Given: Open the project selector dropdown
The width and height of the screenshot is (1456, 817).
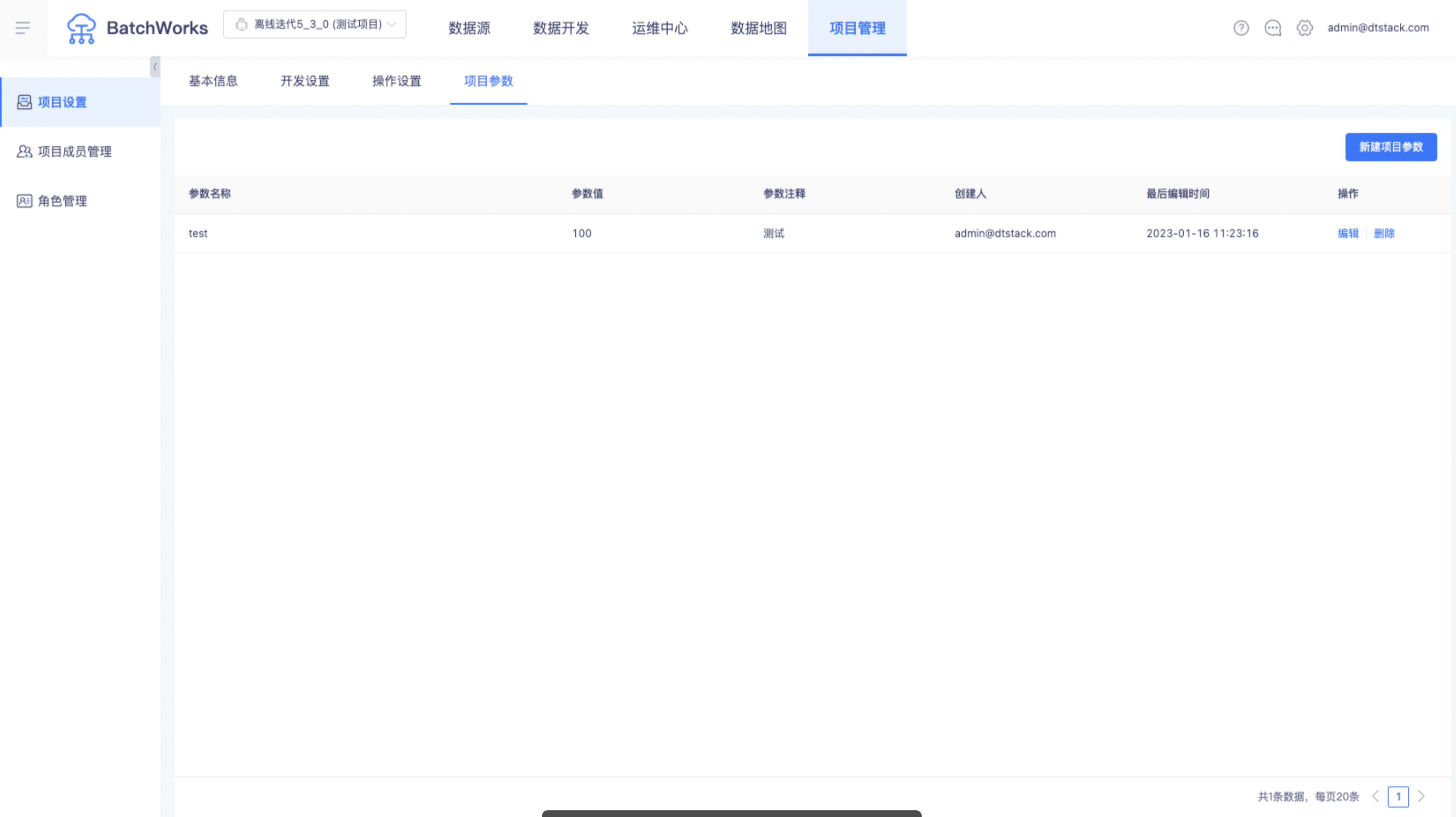Looking at the screenshot, I should pyautogui.click(x=315, y=24).
